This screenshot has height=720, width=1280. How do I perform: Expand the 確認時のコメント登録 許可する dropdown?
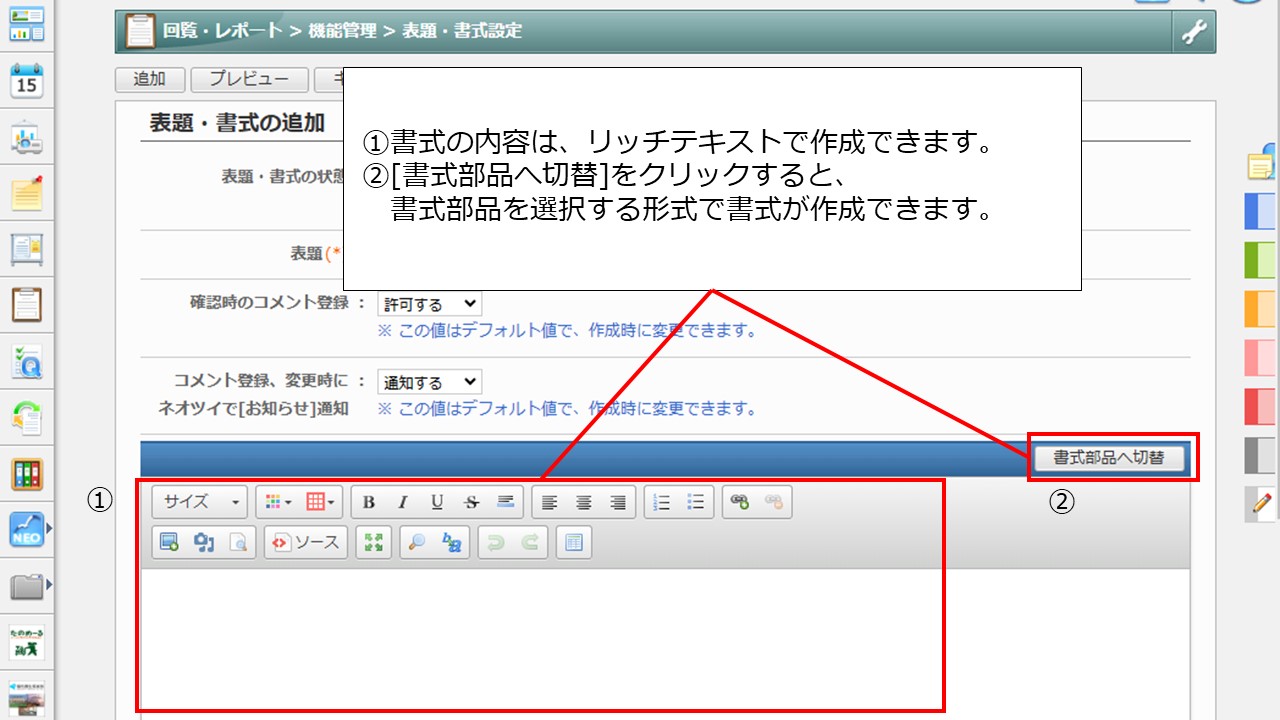[x=429, y=304]
